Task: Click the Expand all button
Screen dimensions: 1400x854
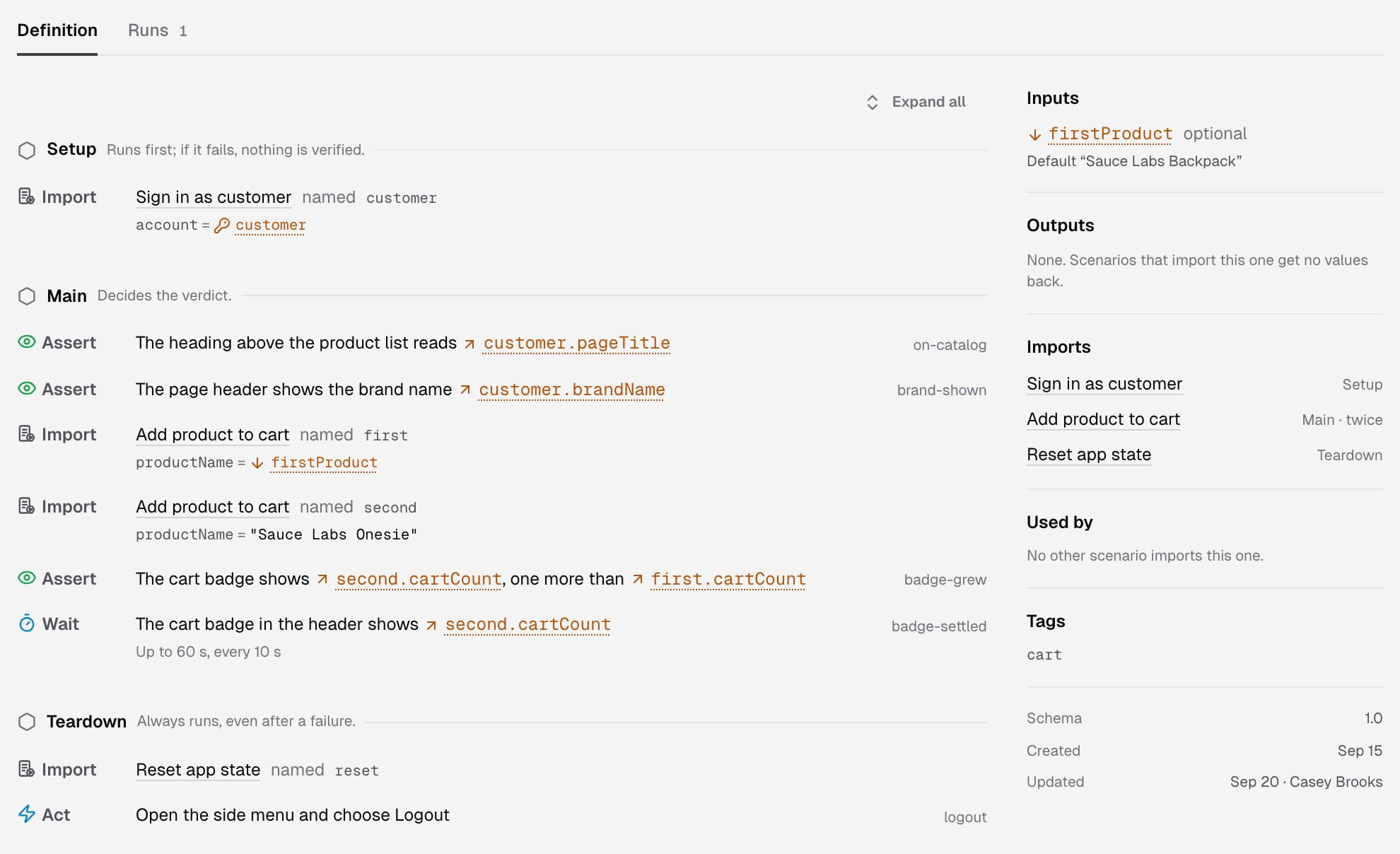Action: (x=916, y=102)
